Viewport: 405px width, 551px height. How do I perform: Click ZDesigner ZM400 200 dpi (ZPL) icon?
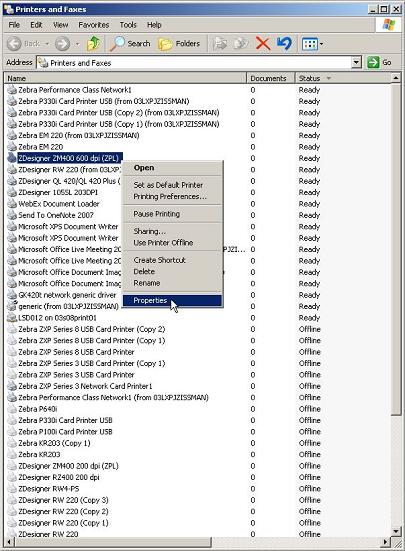[12, 466]
